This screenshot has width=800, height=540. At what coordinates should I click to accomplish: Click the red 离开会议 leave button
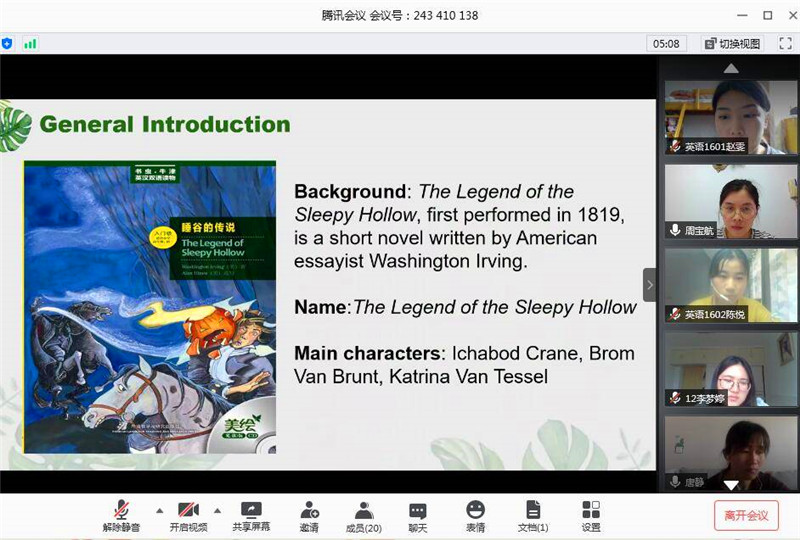746,515
